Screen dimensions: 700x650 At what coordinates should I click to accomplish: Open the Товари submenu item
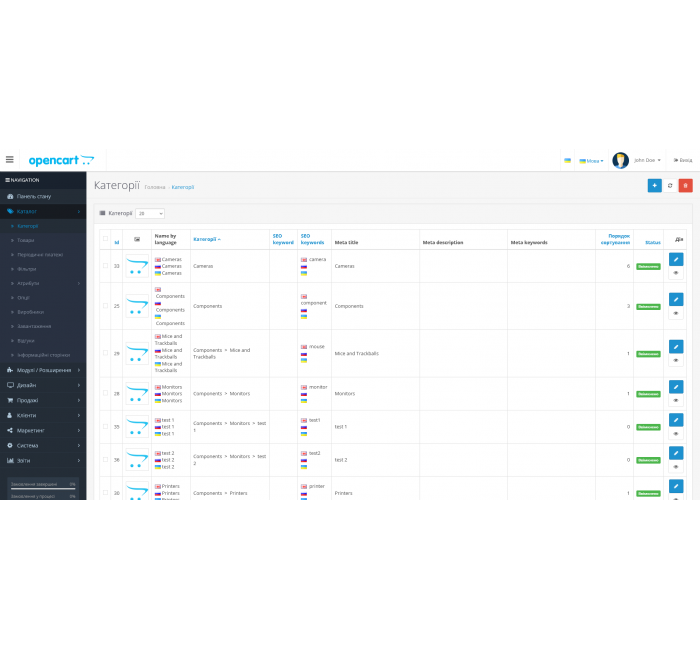click(43, 240)
